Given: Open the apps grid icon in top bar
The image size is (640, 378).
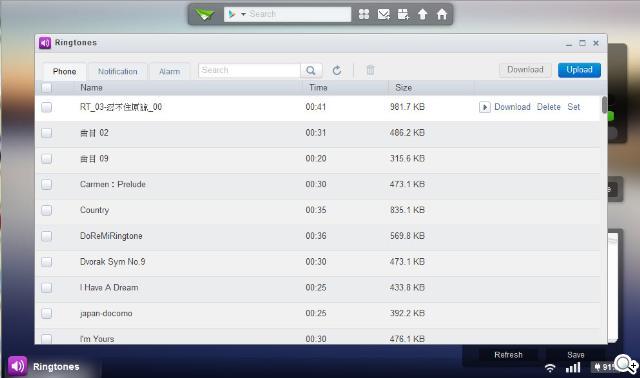Looking at the screenshot, I should point(364,14).
